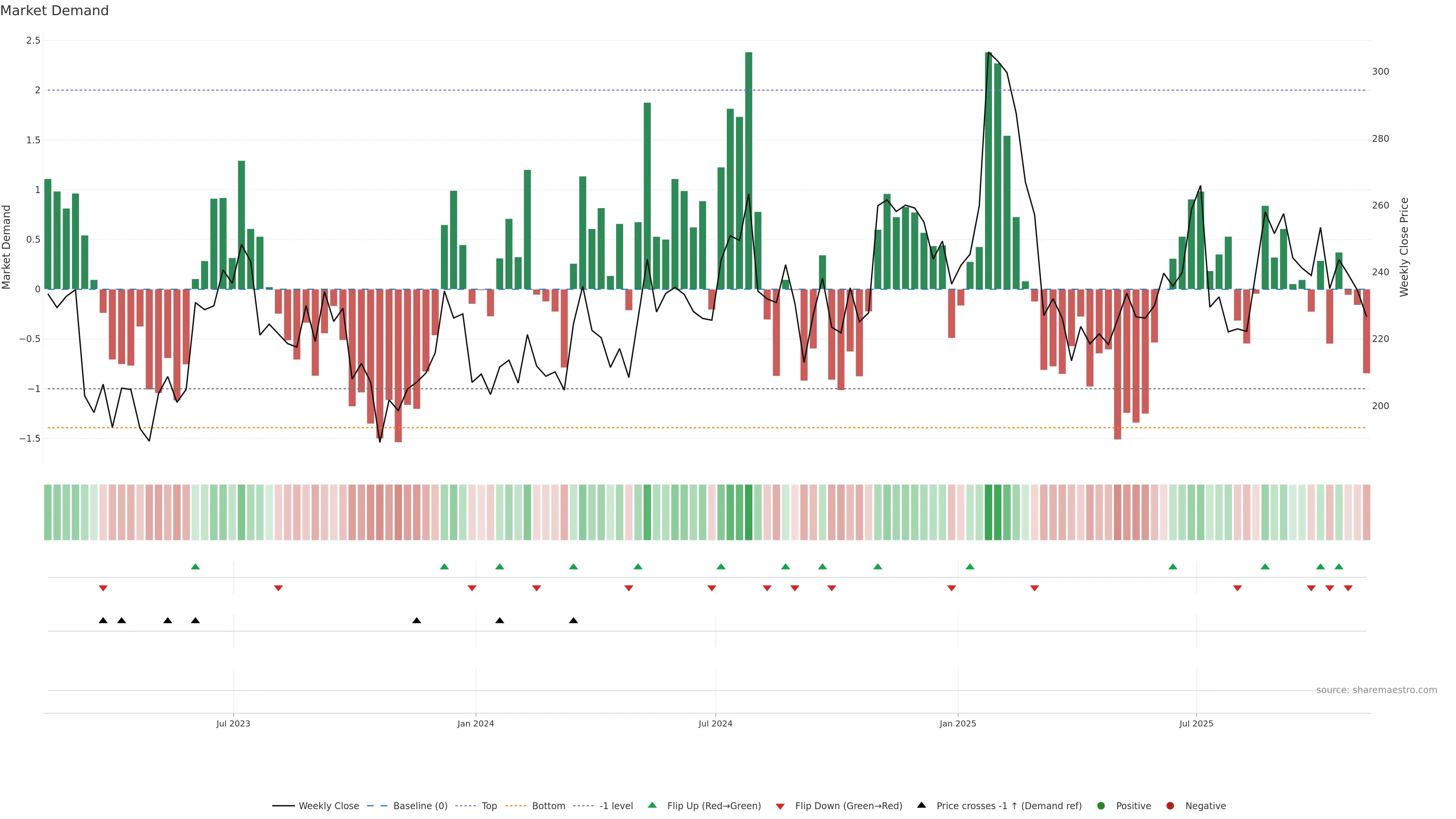Click the leftmost black price-cross triangle marker
Screen dimensions: 1456x819
(x=103, y=621)
